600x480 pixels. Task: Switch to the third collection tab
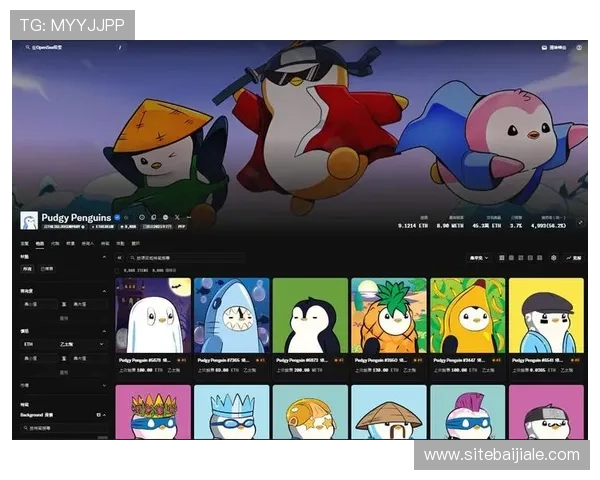[x=55, y=243]
